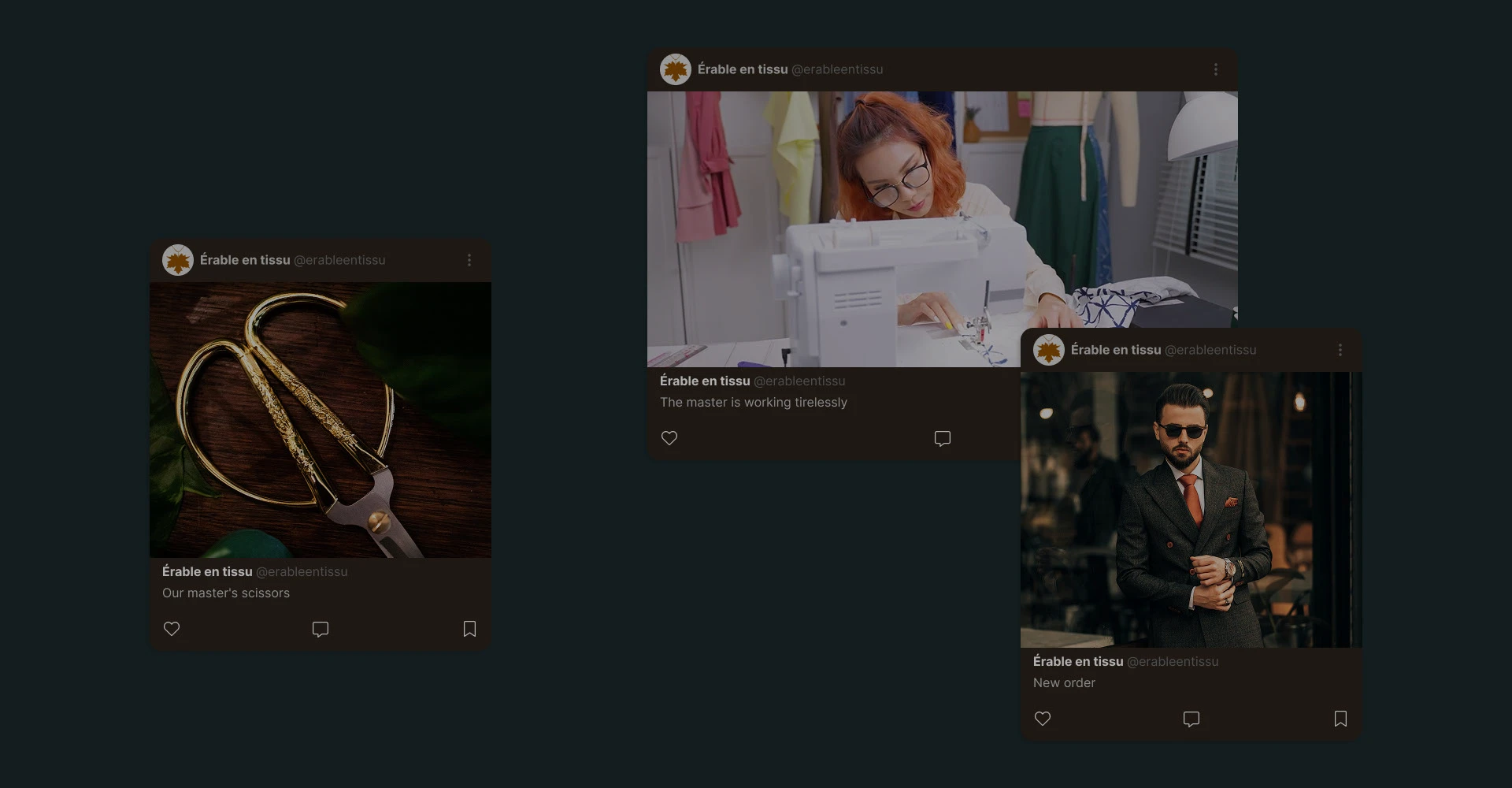Select the author name above "The master is working tirelessly"
This screenshot has height=788, width=1512.
click(705, 381)
